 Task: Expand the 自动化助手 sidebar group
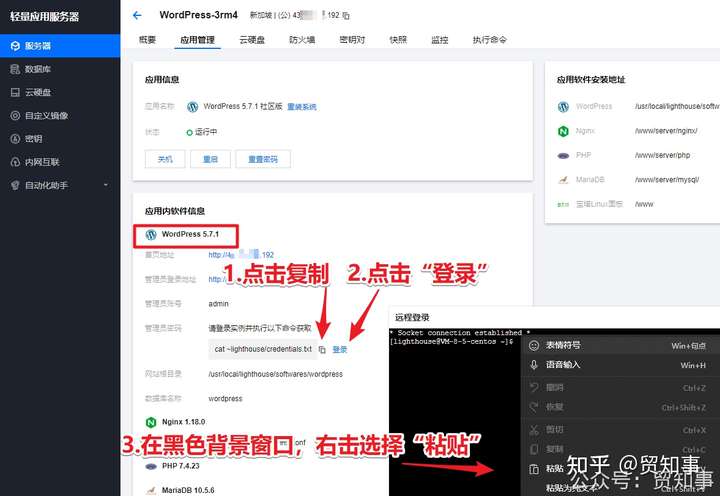coord(60,185)
